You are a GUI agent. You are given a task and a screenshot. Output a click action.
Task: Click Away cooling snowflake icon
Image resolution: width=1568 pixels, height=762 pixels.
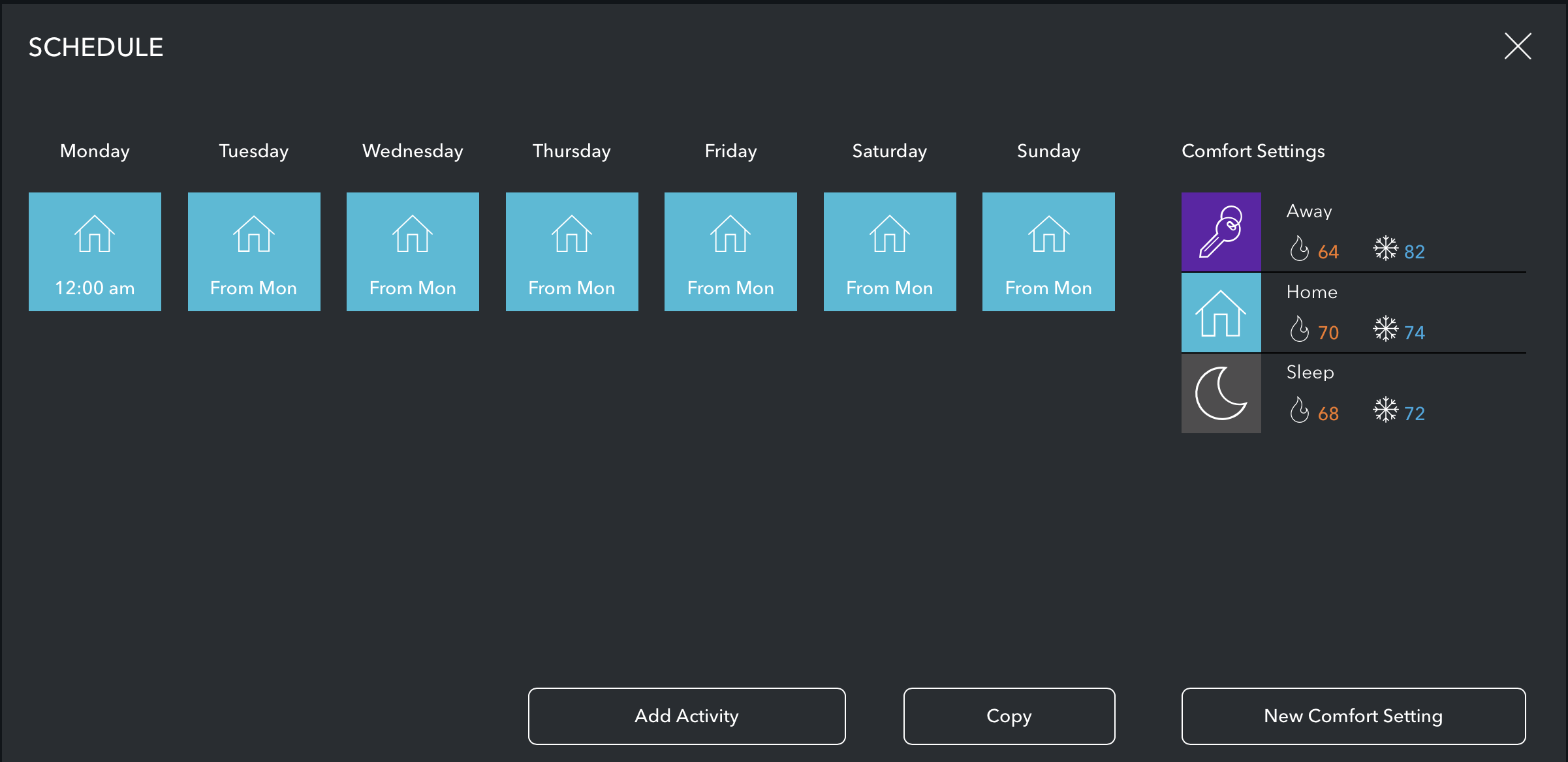coord(1385,249)
